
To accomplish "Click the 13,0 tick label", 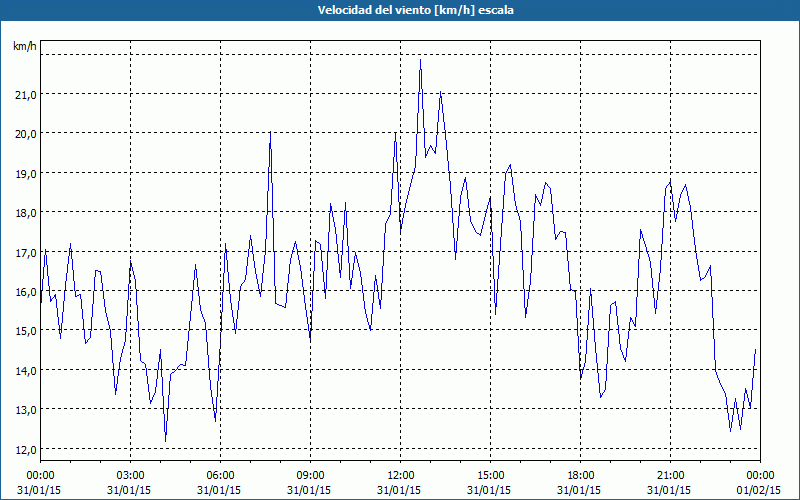I will pyautogui.click(x=25, y=410).
